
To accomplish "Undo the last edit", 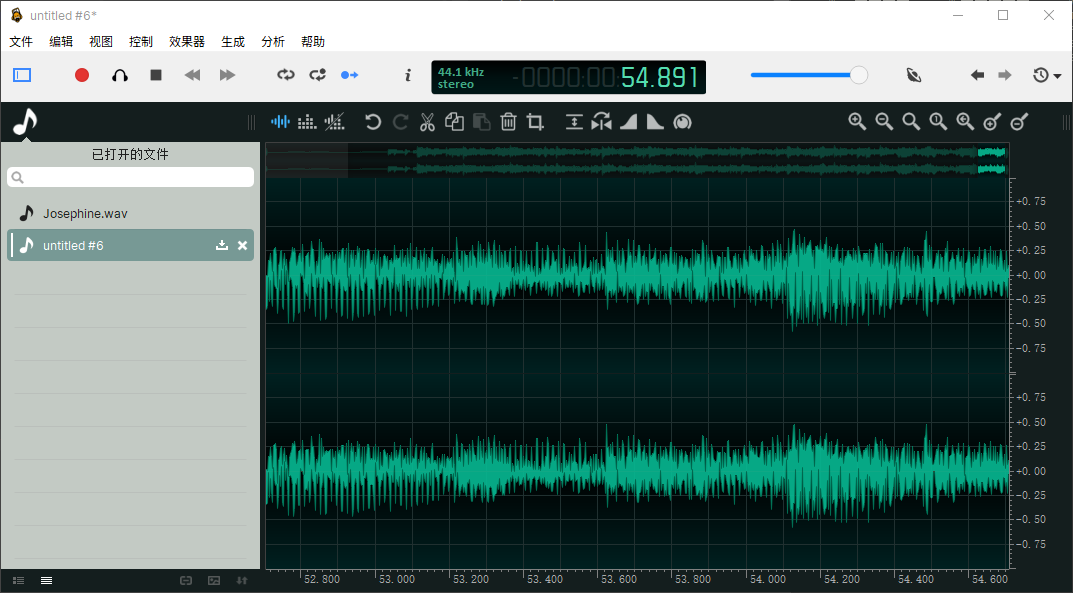I will (x=372, y=121).
